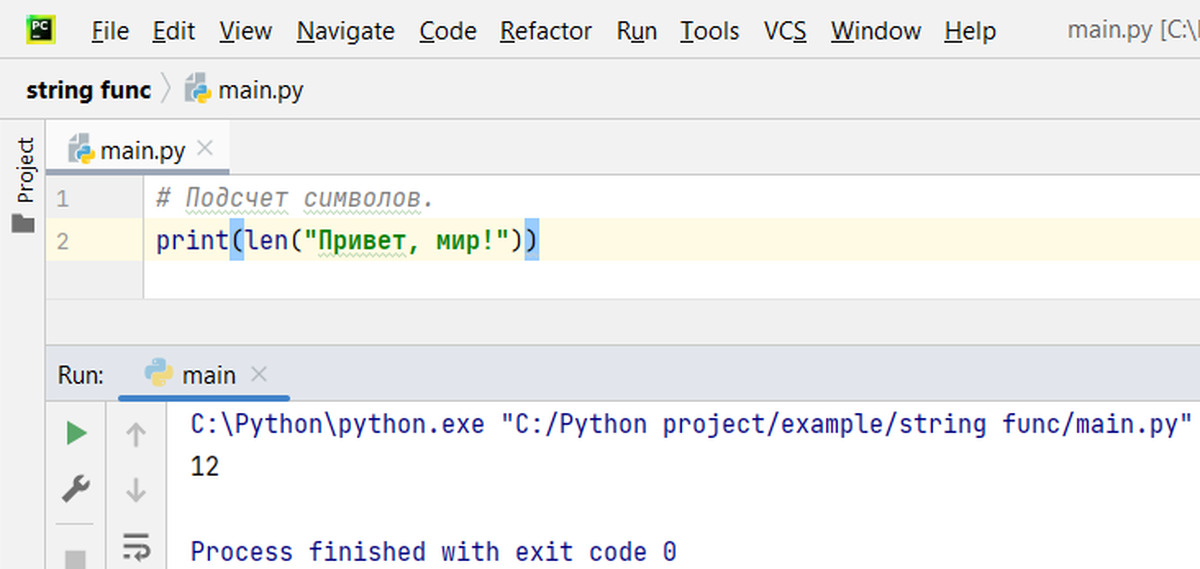Open the File menu
Viewport: 1200px width, 569px height.
[110, 31]
